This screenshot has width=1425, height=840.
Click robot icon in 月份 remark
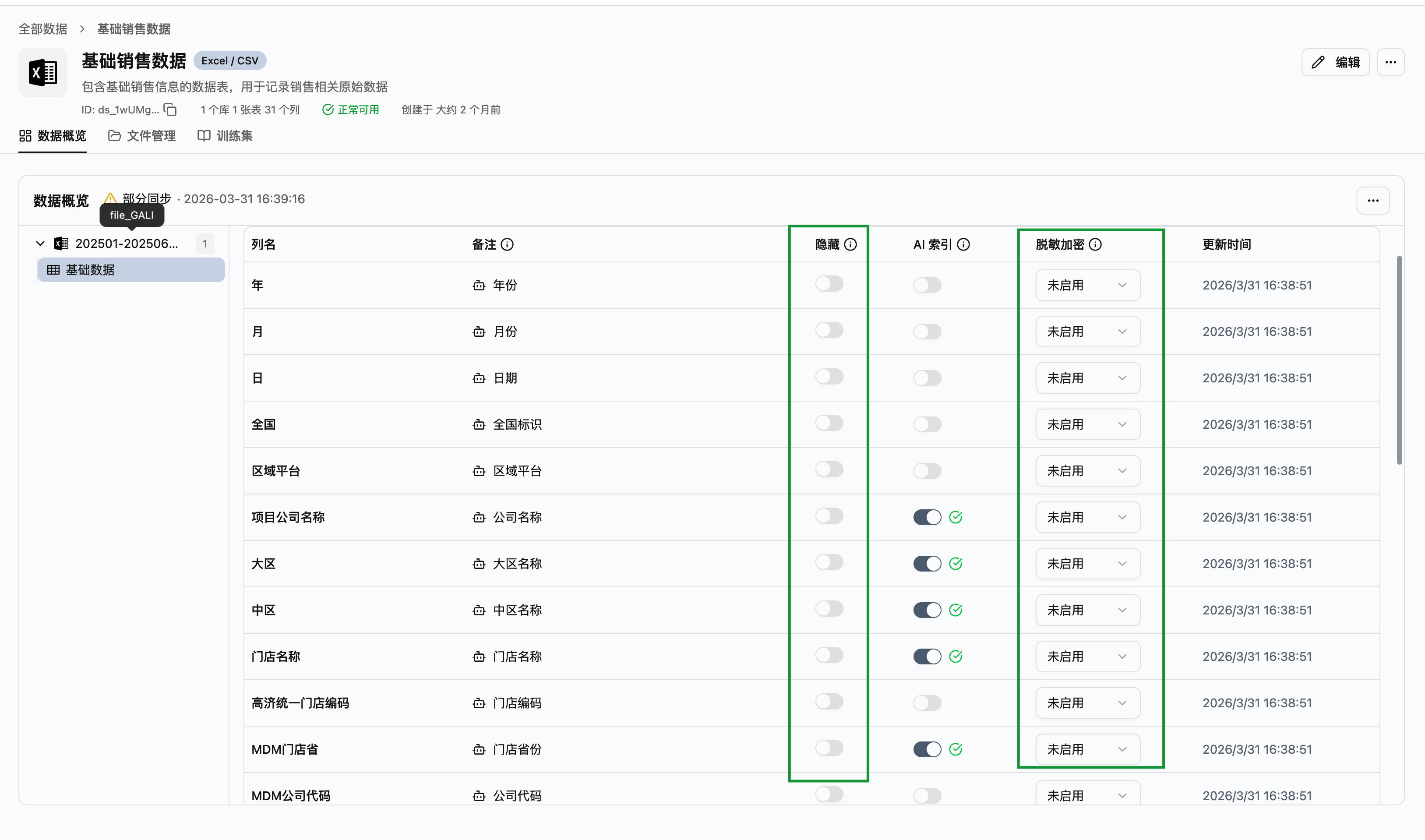[479, 331]
